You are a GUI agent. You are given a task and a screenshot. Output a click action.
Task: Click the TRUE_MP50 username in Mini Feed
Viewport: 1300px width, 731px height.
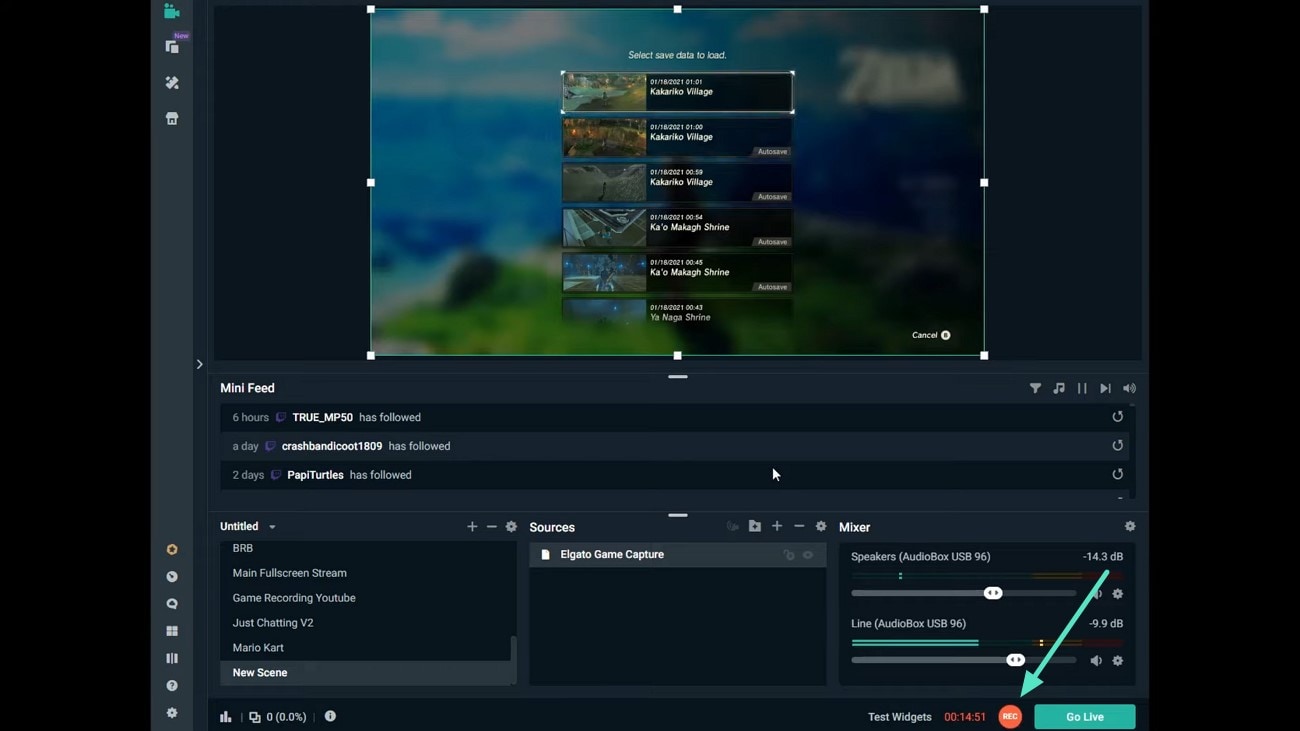[322, 418]
